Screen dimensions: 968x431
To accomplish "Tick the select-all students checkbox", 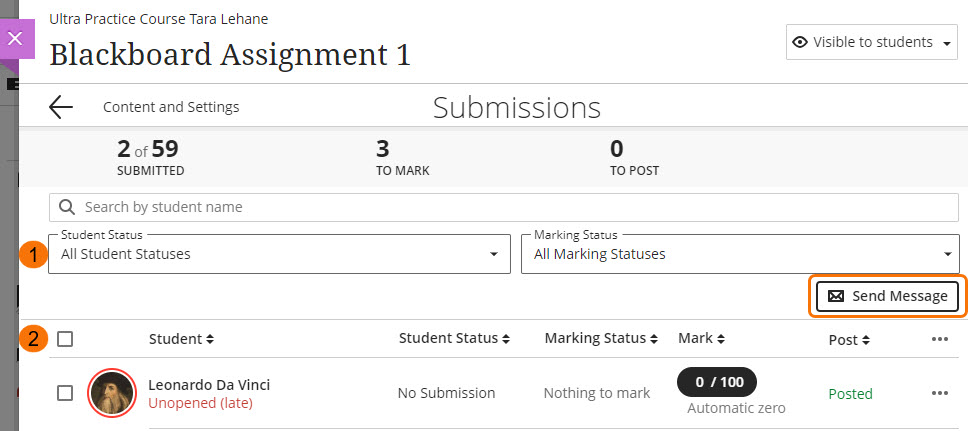I will (65, 338).
